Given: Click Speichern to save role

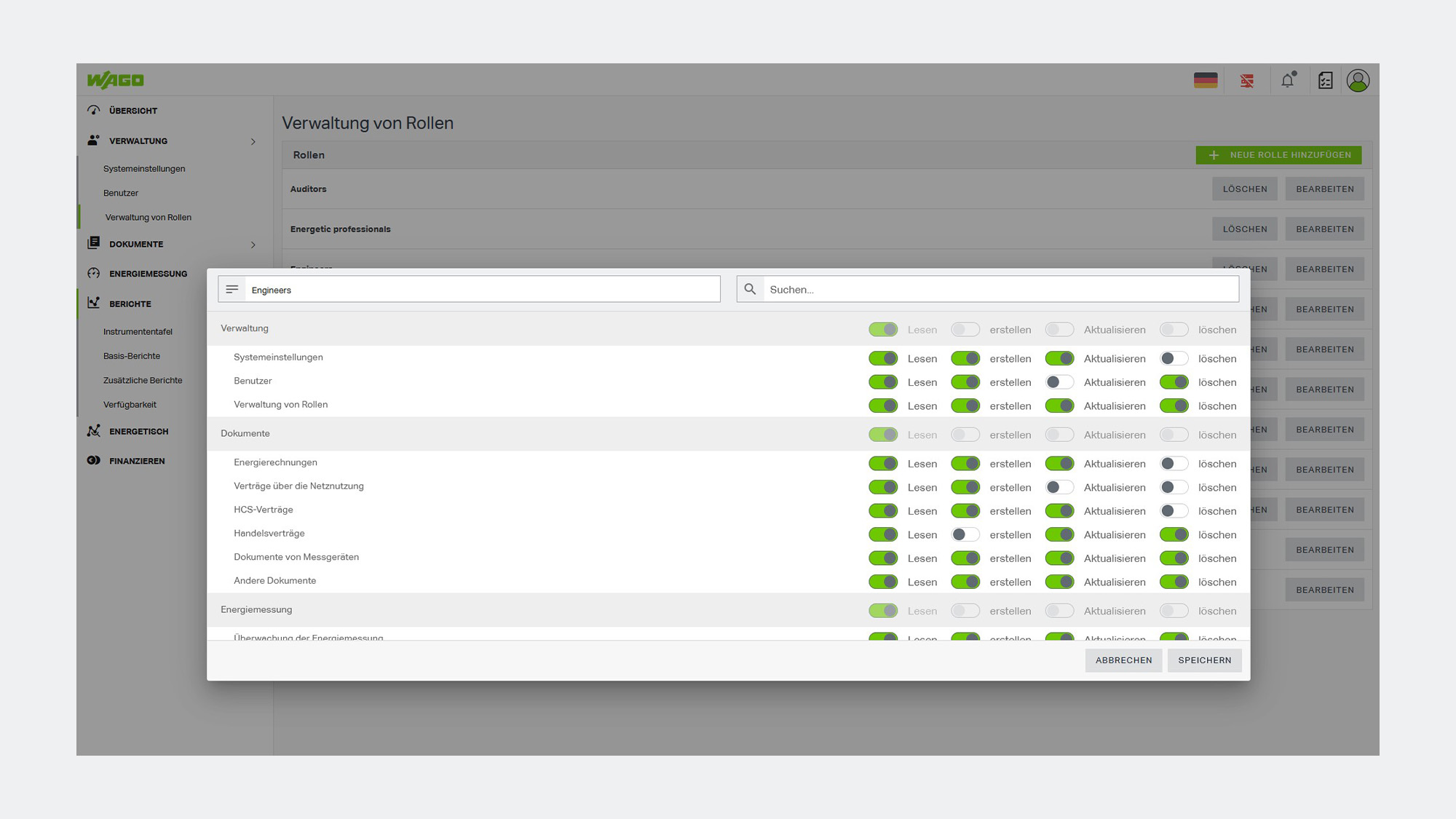Looking at the screenshot, I should pyautogui.click(x=1204, y=660).
